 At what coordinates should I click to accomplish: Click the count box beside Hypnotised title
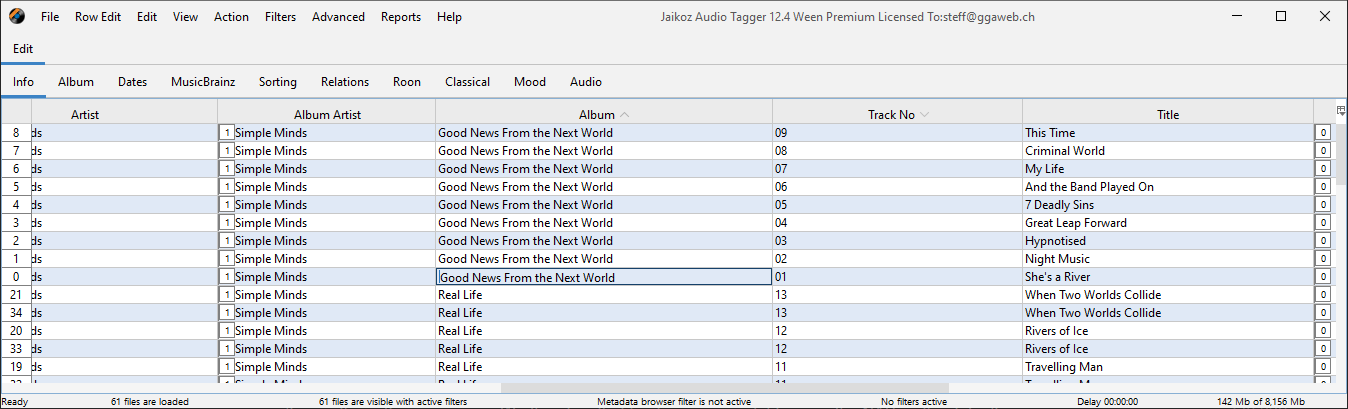pyautogui.click(x=1322, y=241)
